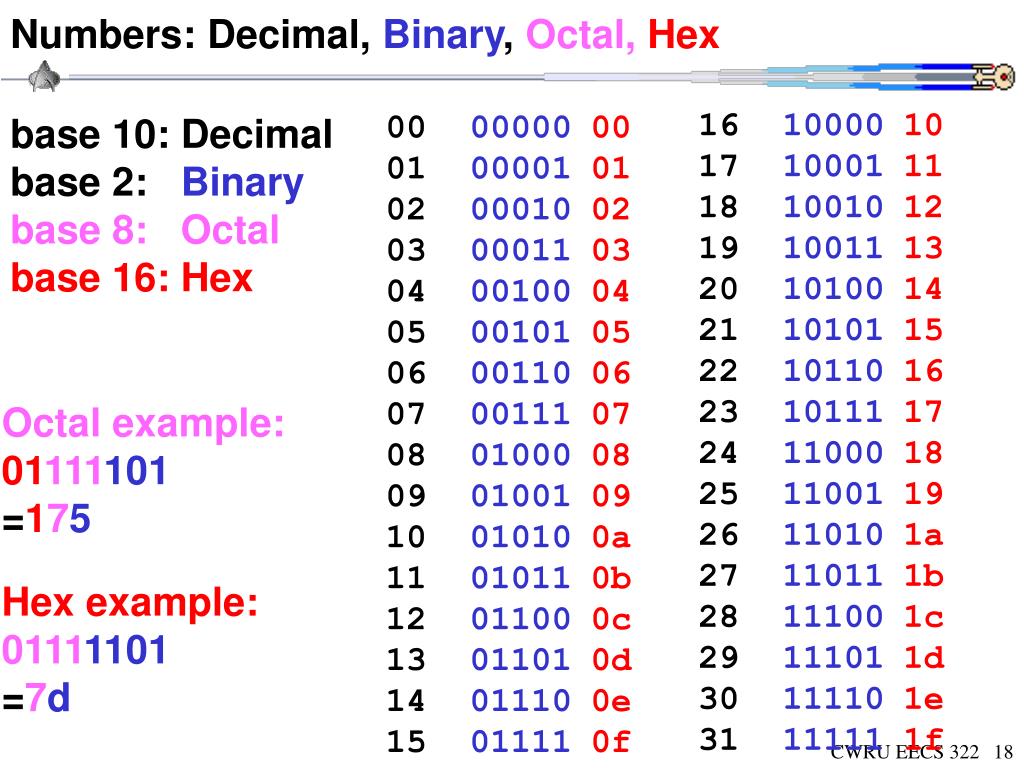Click binary value 10111 in the table
The width and height of the screenshot is (1024, 768).
click(x=833, y=411)
